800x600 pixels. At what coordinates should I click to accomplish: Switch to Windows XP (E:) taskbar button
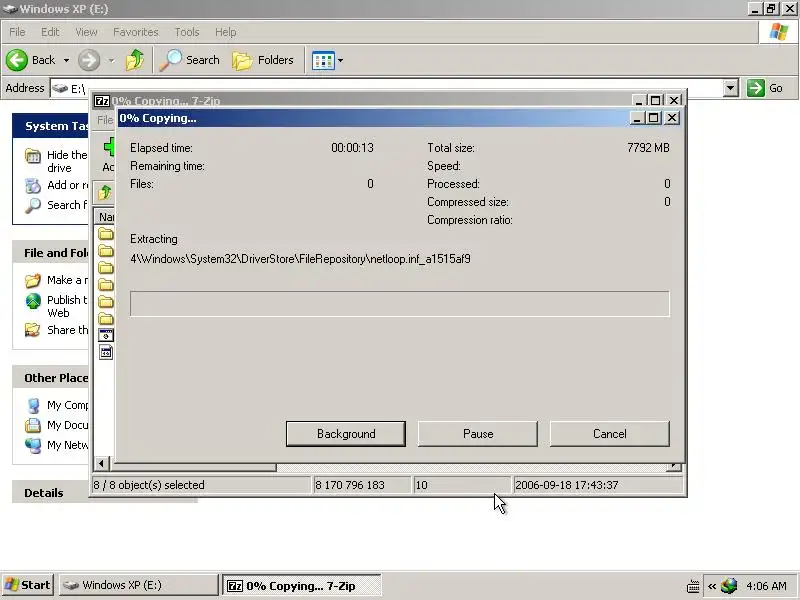click(x=139, y=585)
